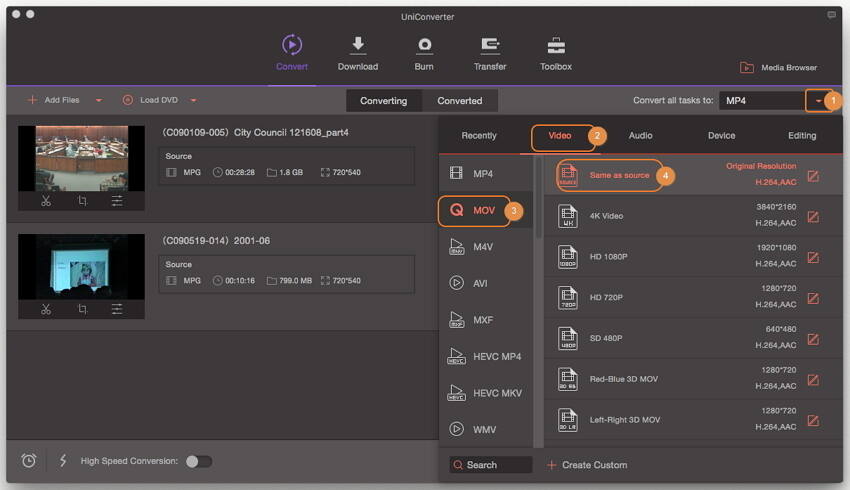This screenshot has height=490, width=850.
Task: Switch to the Converted tab
Action: click(460, 101)
